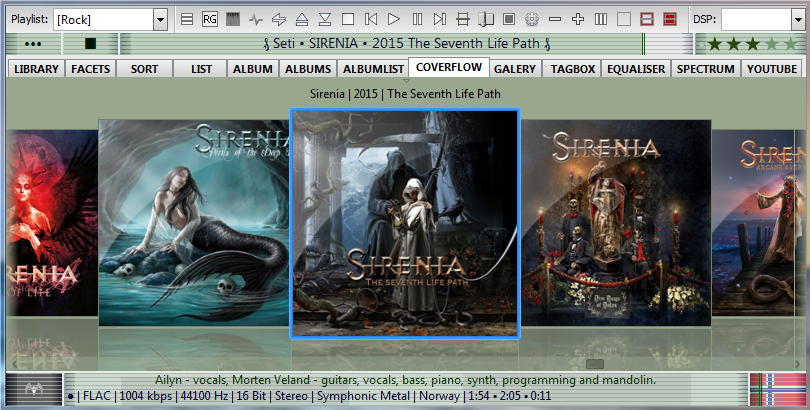Skip to the previous track
The height and width of the screenshot is (410, 810).
371,20
